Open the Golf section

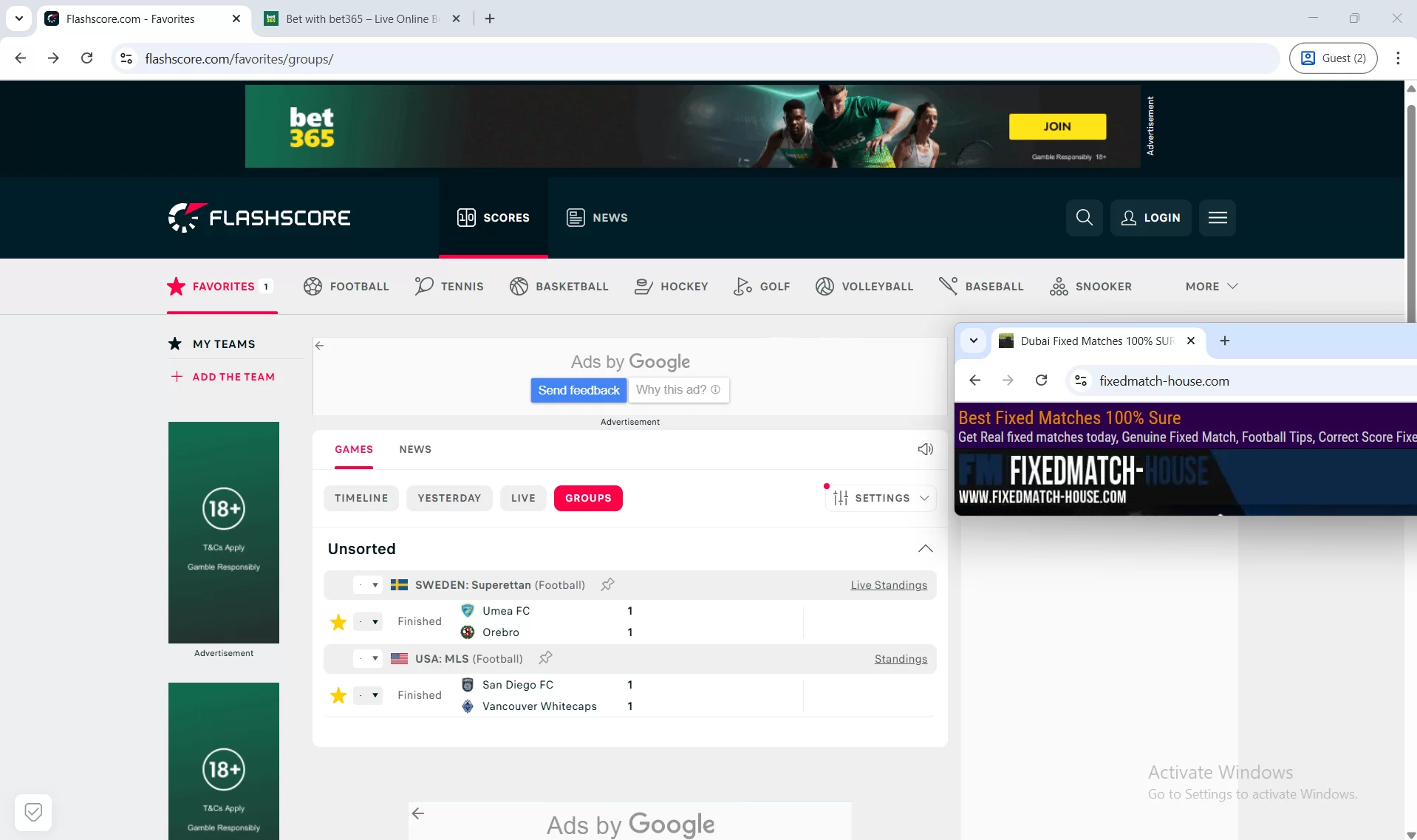pyautogui.click(x=743, y=287)
